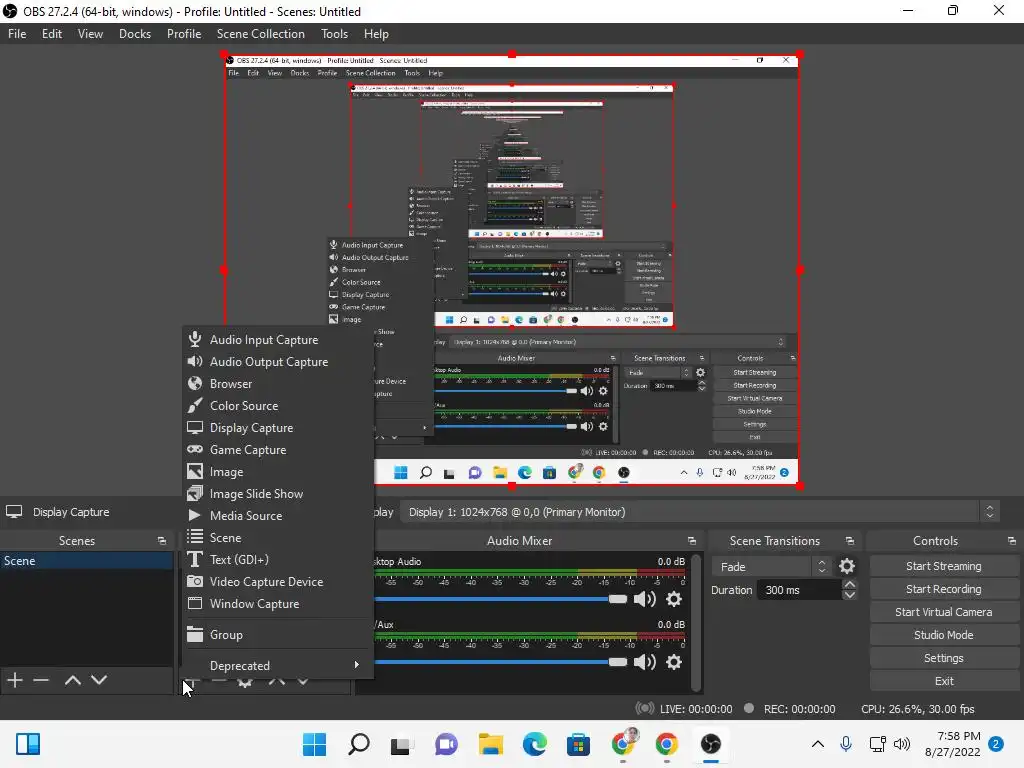1024x768 pixels.
Task: Mute Desktop Audio speaker icon
Action: coord(645,600)
